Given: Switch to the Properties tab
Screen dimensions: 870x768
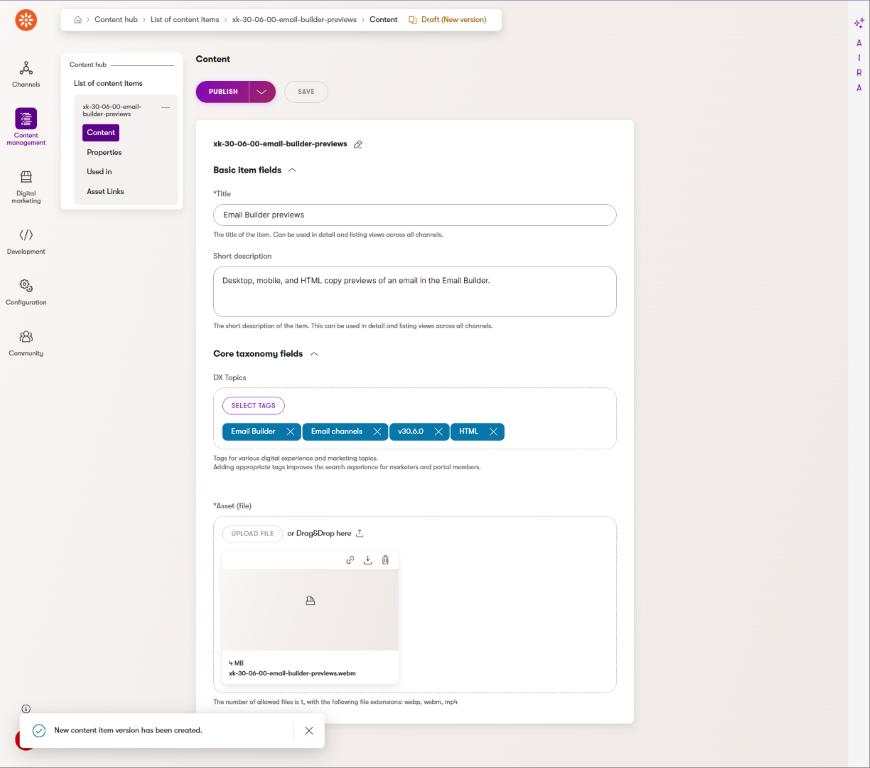Looking at the screenshot, I should [x=104, y=152].
